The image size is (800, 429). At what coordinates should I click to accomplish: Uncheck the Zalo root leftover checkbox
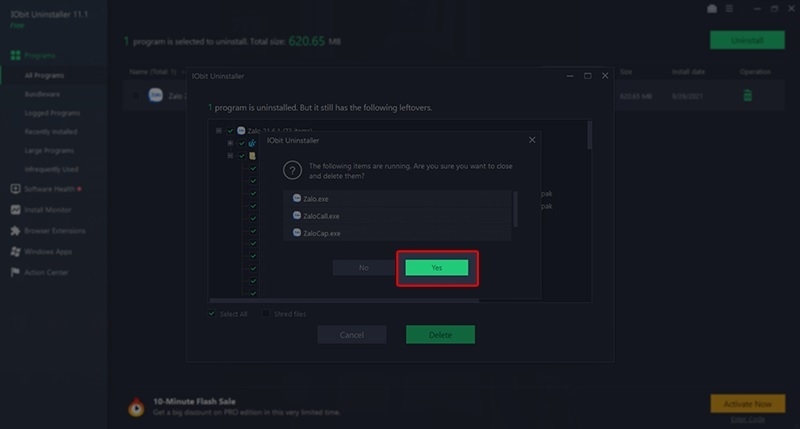click(x=229, y=130)
